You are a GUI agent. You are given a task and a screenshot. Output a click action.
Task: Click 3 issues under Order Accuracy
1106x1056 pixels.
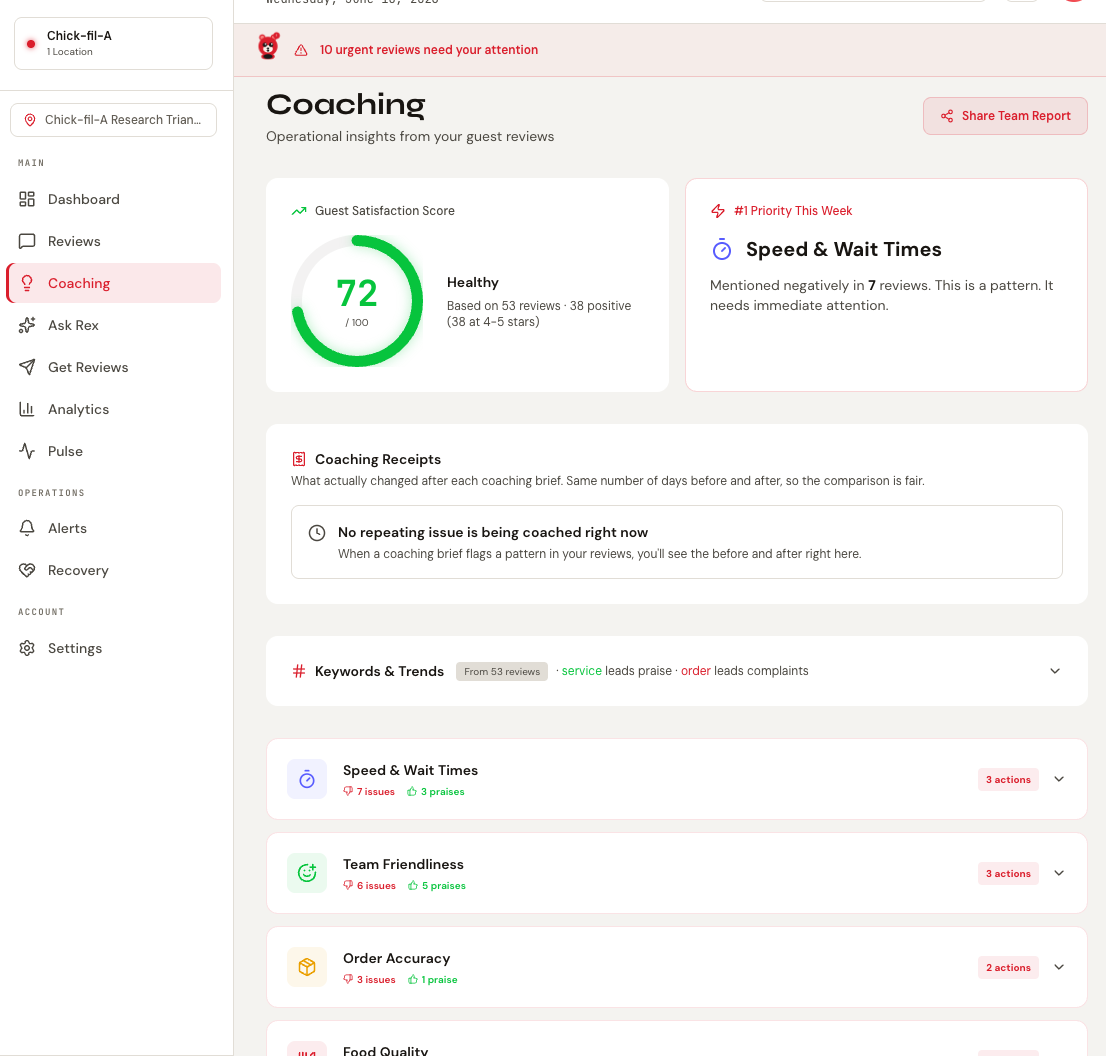(369, 979)
